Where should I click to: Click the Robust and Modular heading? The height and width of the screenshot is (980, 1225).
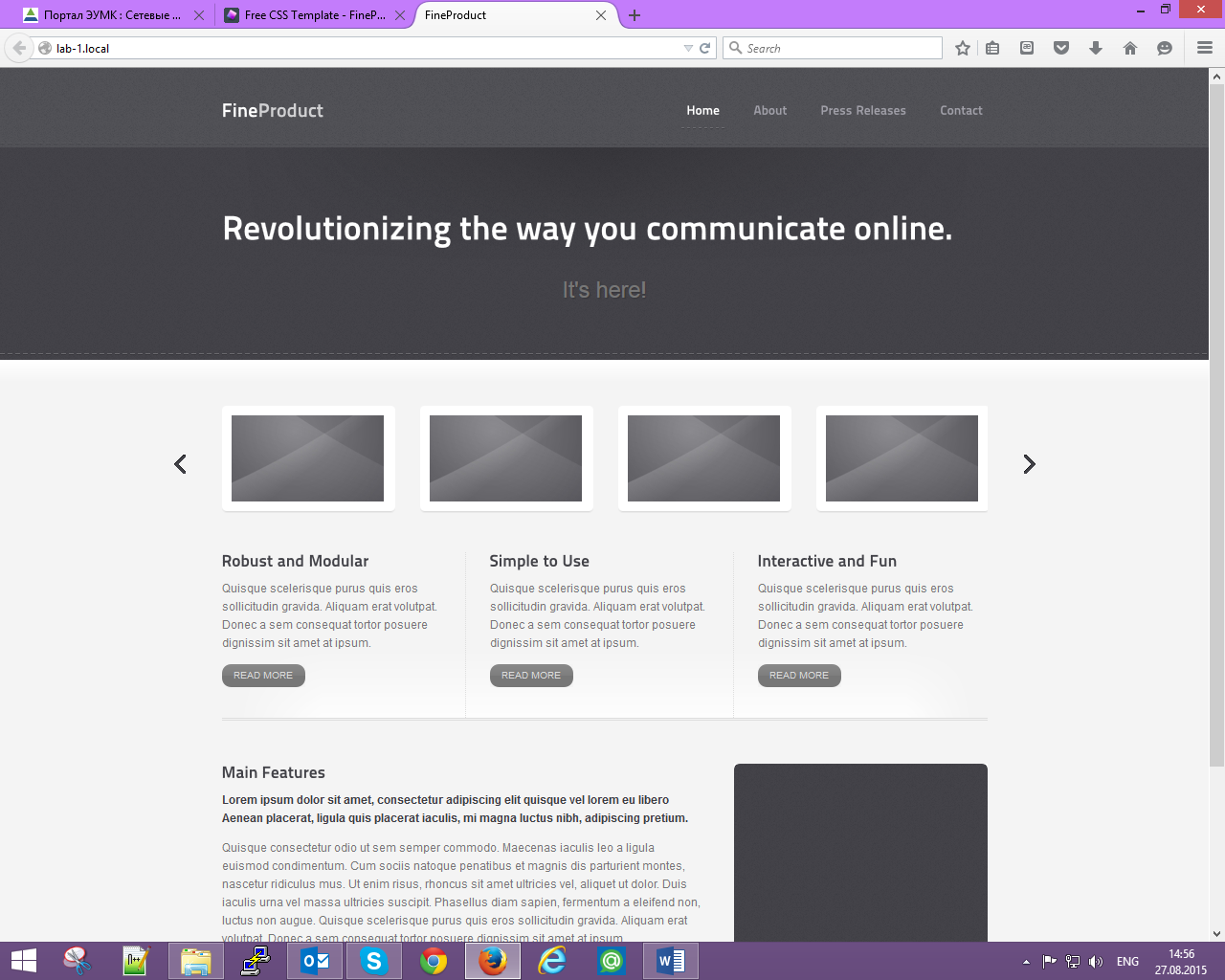295,561
